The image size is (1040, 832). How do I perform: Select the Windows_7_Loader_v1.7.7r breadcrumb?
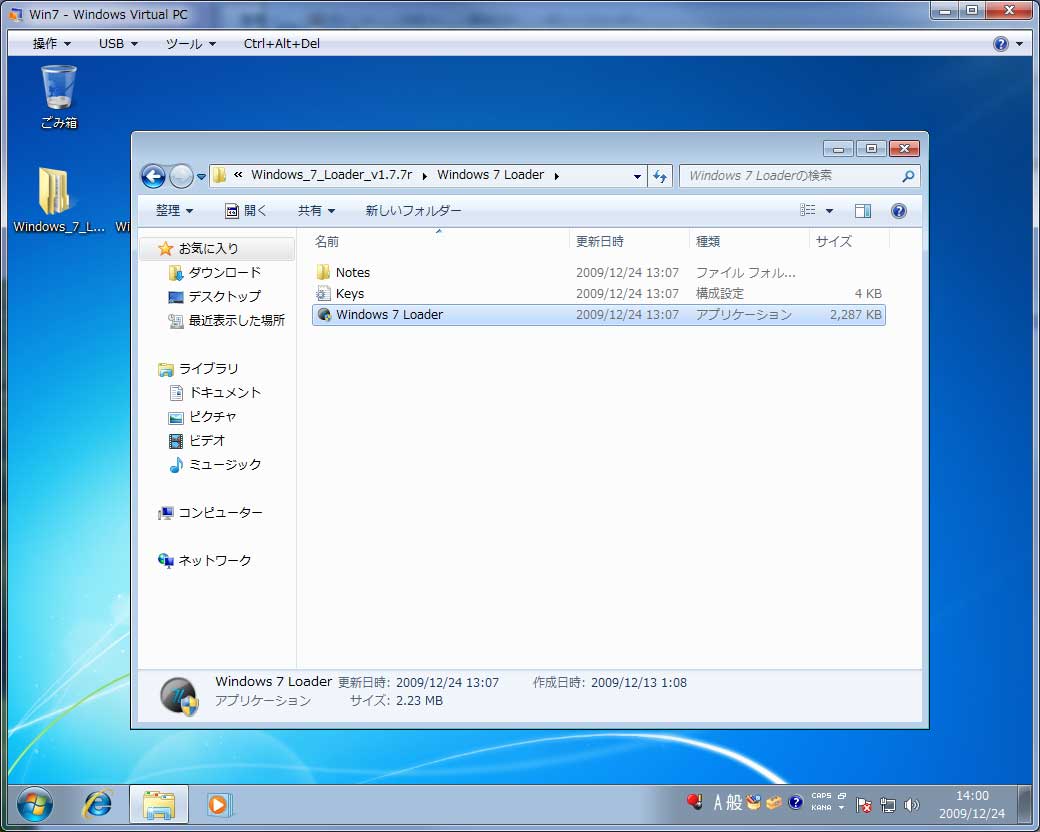[x=331, y=174]
